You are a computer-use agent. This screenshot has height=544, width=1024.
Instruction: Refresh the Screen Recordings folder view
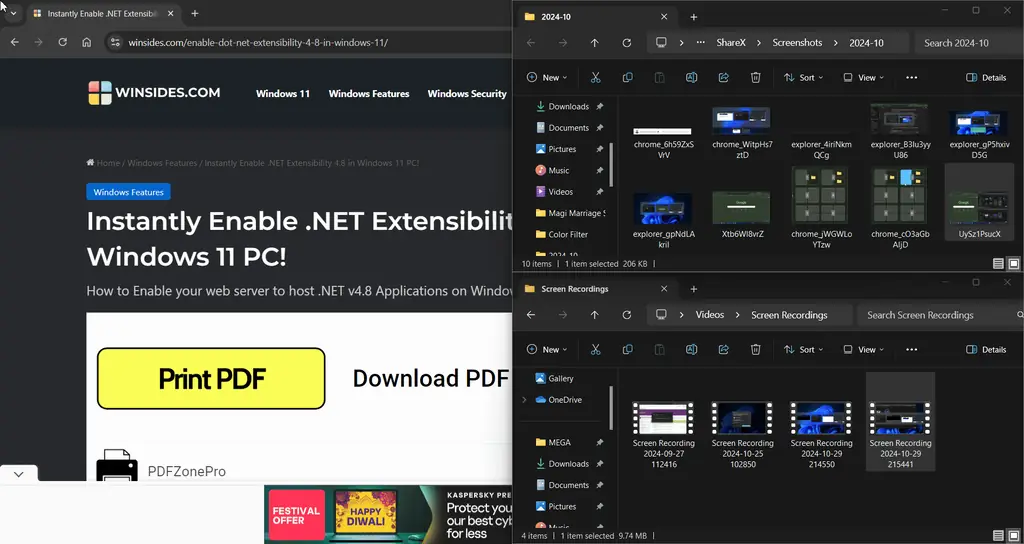626,315
